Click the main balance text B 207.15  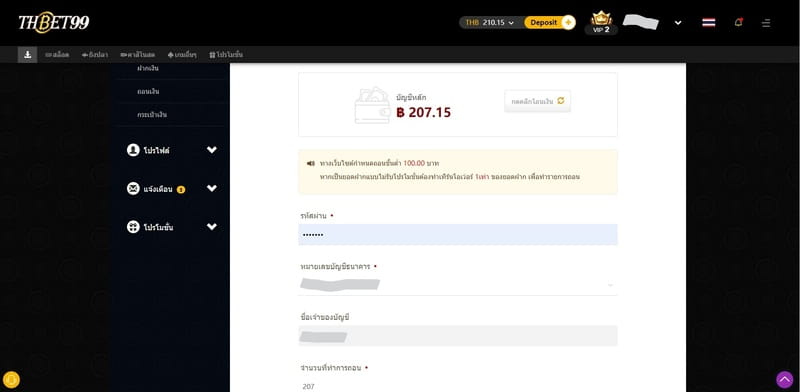pos(423,112)
